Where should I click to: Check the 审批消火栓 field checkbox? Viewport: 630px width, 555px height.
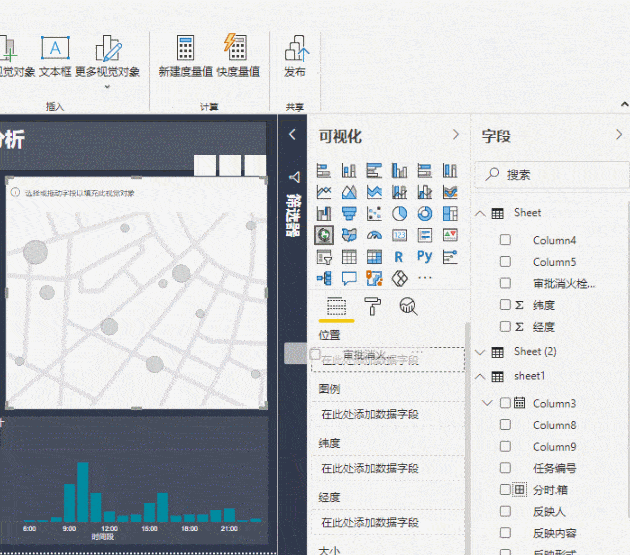[505, 283]
